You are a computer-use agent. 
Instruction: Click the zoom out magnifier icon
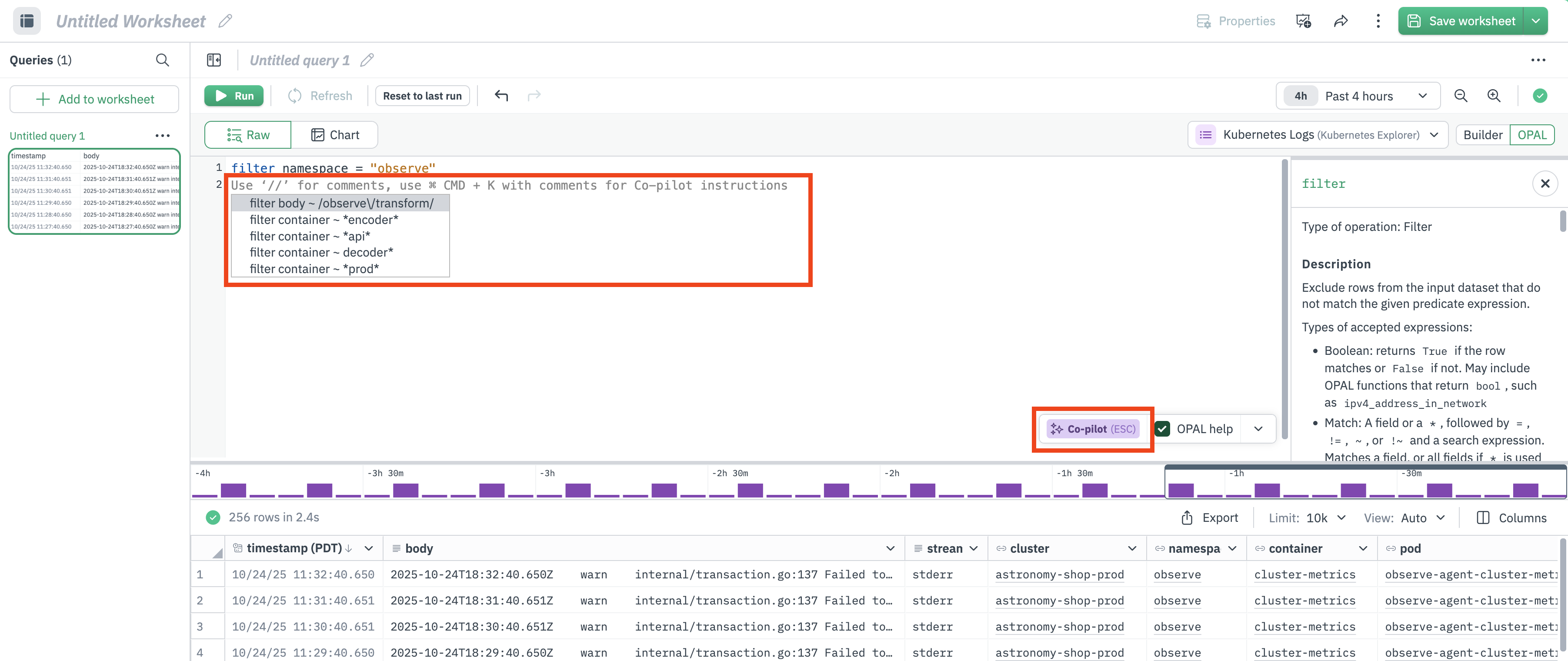click(x=1460, y=96)
